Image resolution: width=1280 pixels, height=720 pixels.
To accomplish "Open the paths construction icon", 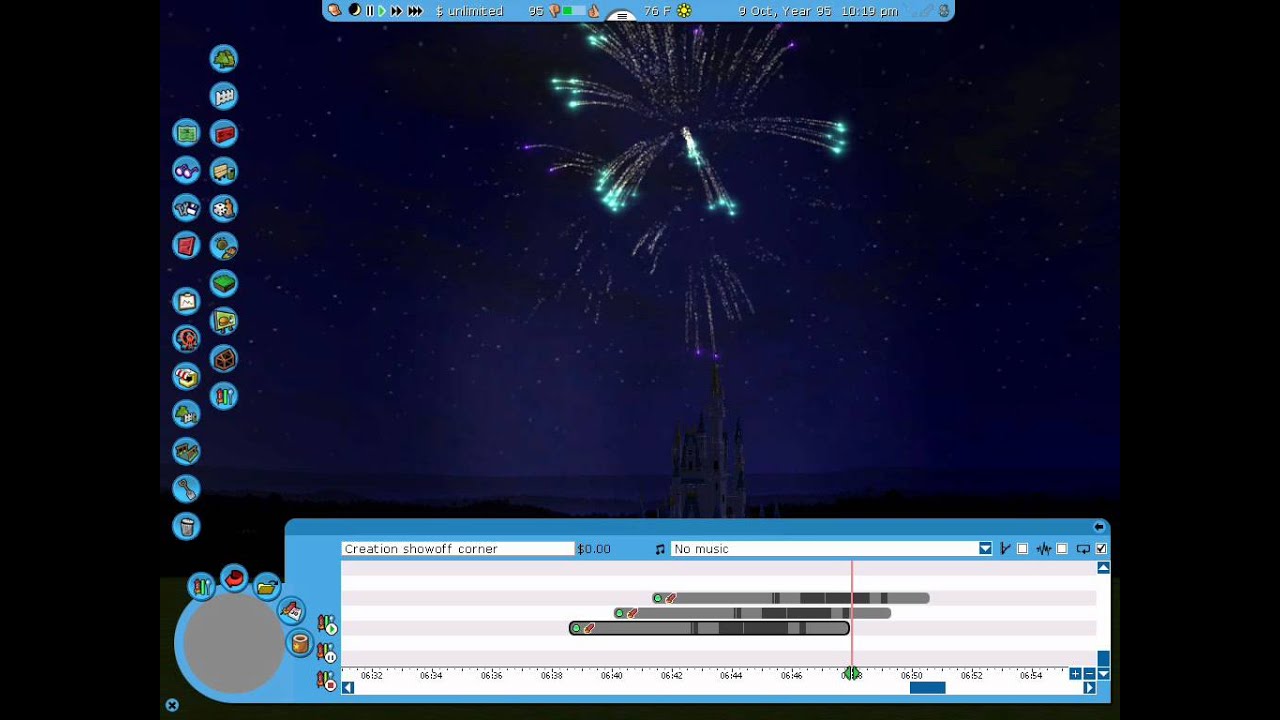I will [186, 451].
